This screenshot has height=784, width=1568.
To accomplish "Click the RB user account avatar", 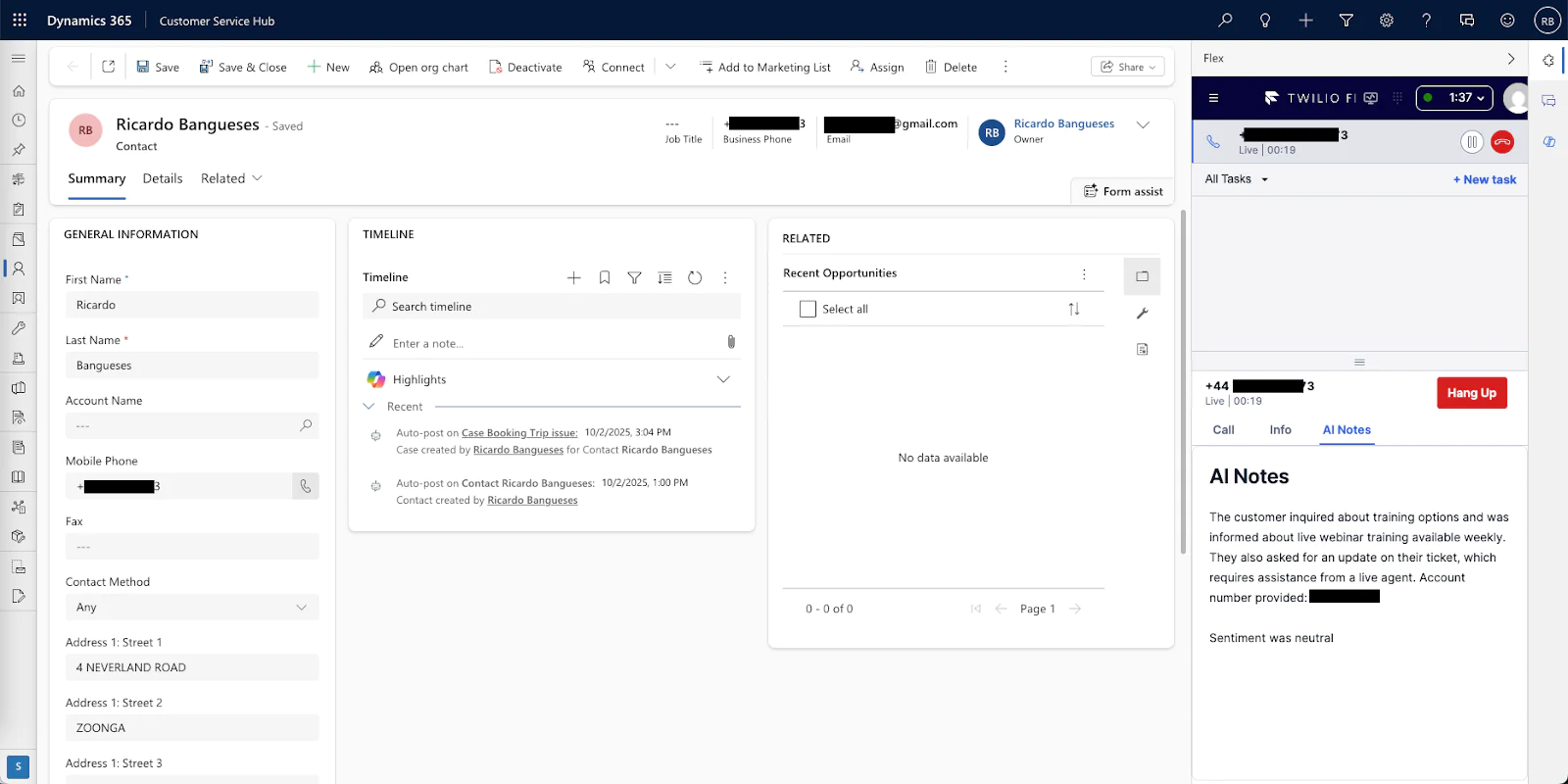I will [x=1547, y=20].
